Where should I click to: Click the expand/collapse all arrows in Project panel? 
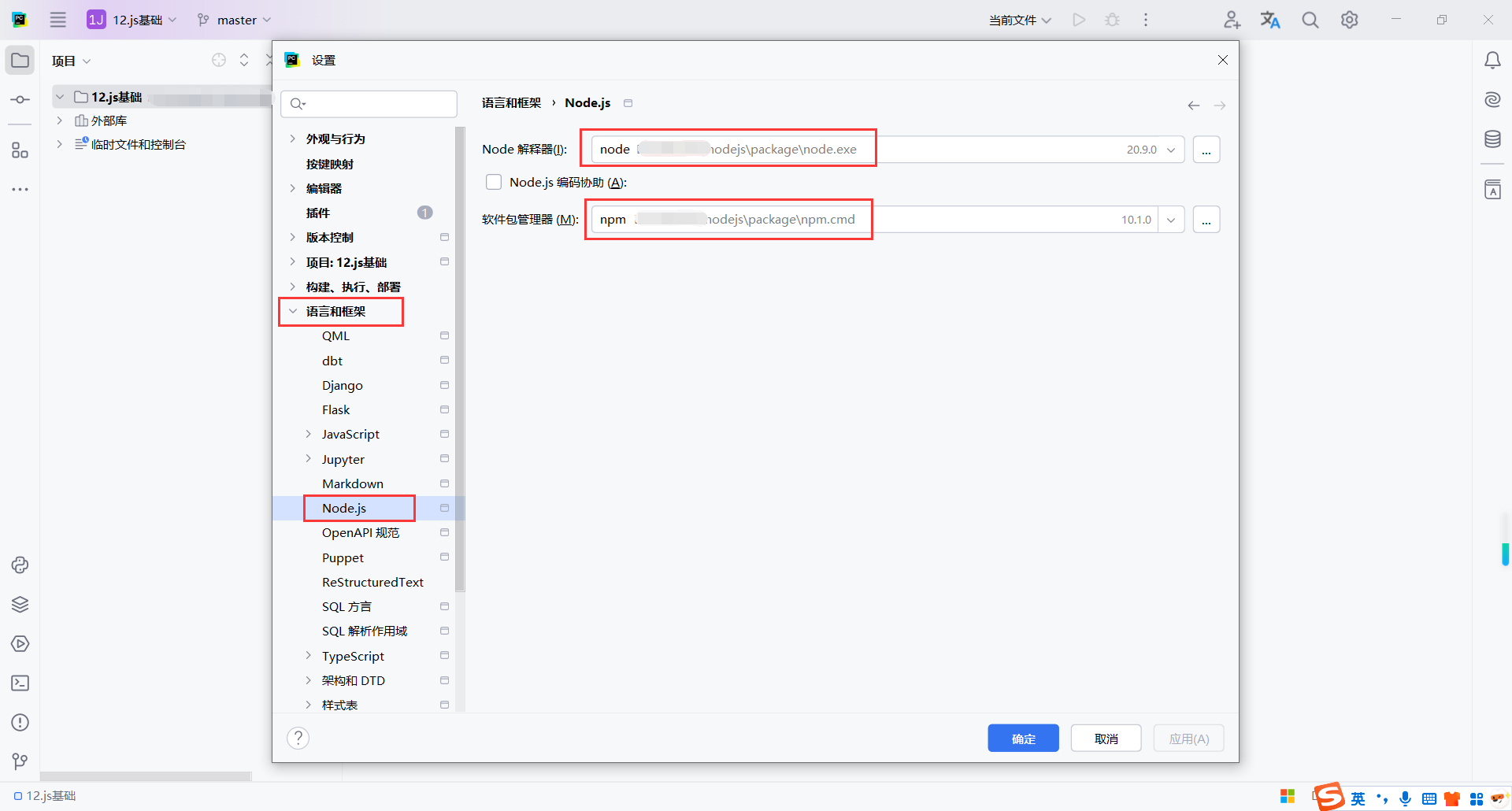point(244,60)
